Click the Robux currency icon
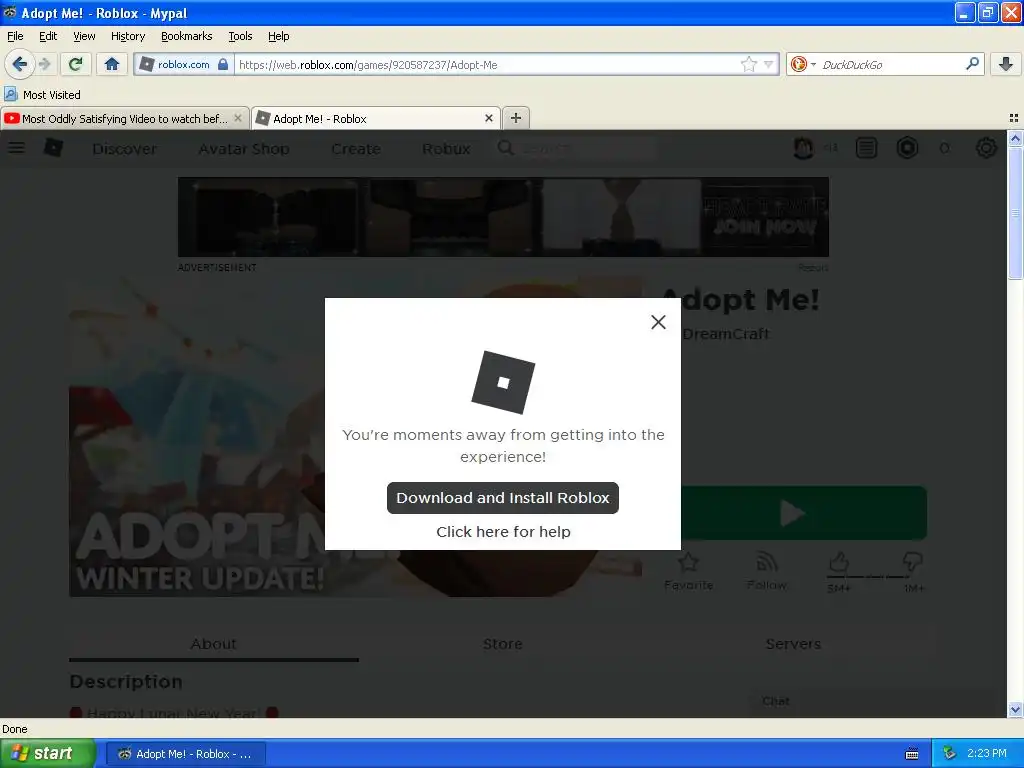The width and height of the screenshot is (1024, 768). point(907,148)
